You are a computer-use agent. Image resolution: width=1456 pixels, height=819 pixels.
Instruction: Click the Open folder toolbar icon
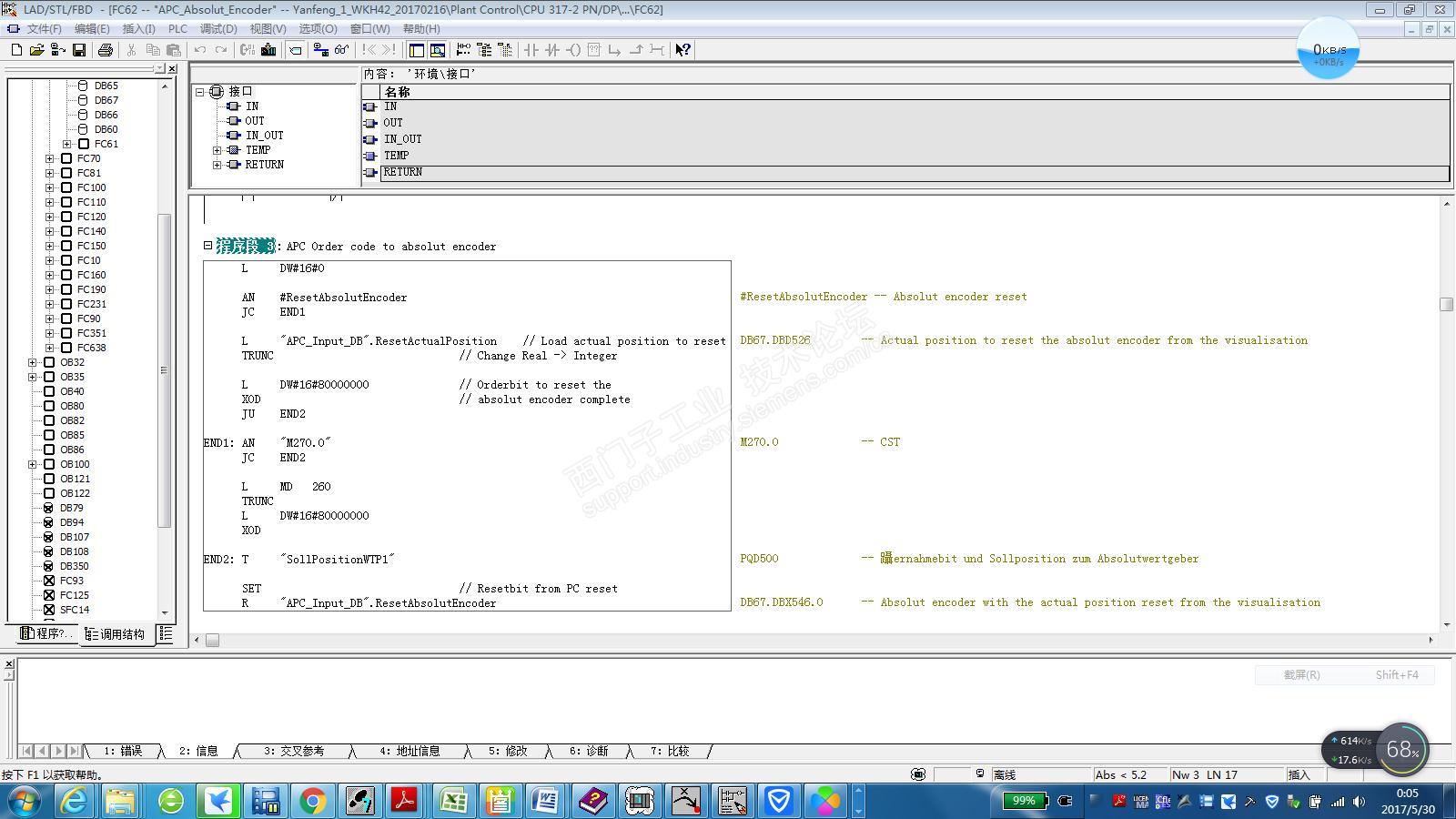click(x=36, y=50)
